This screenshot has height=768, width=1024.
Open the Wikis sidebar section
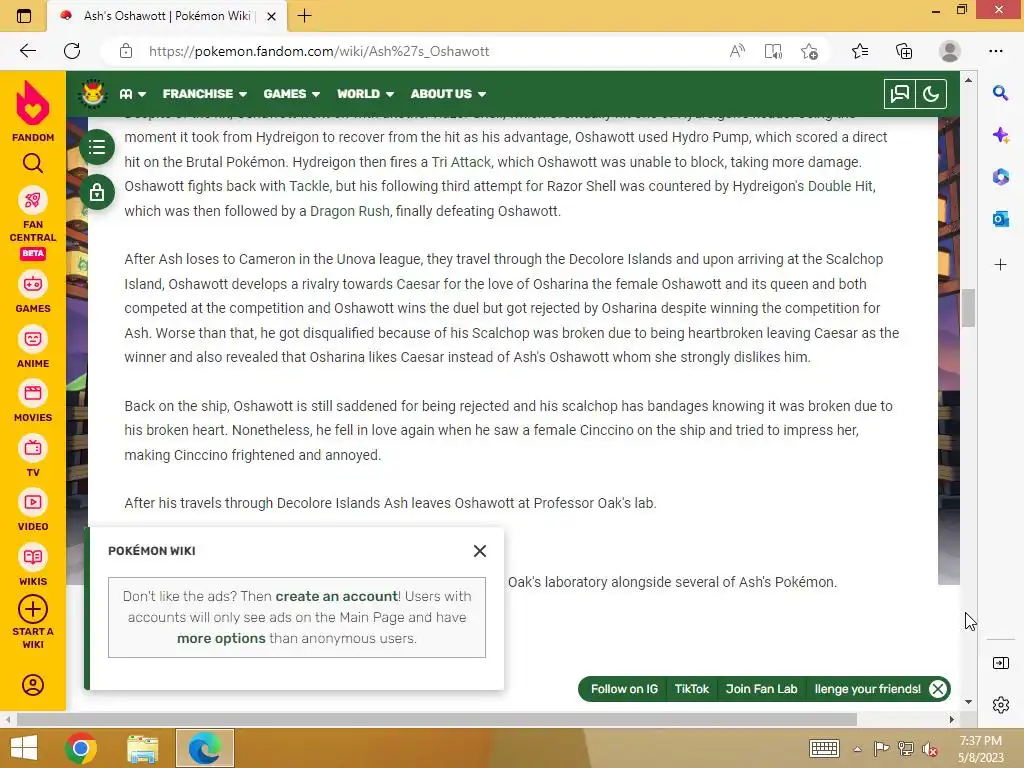pos(33,566)
